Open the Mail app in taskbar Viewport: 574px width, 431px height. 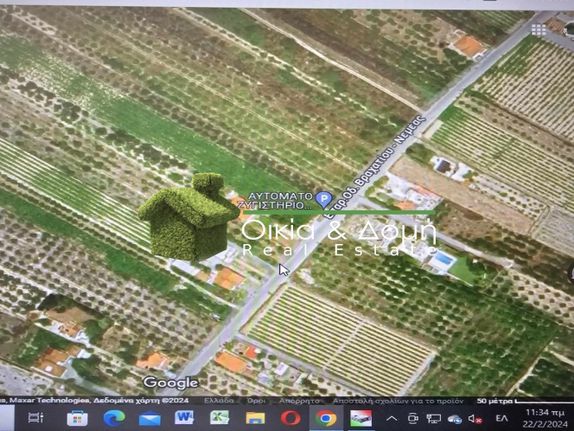click(x=149, y=419)
